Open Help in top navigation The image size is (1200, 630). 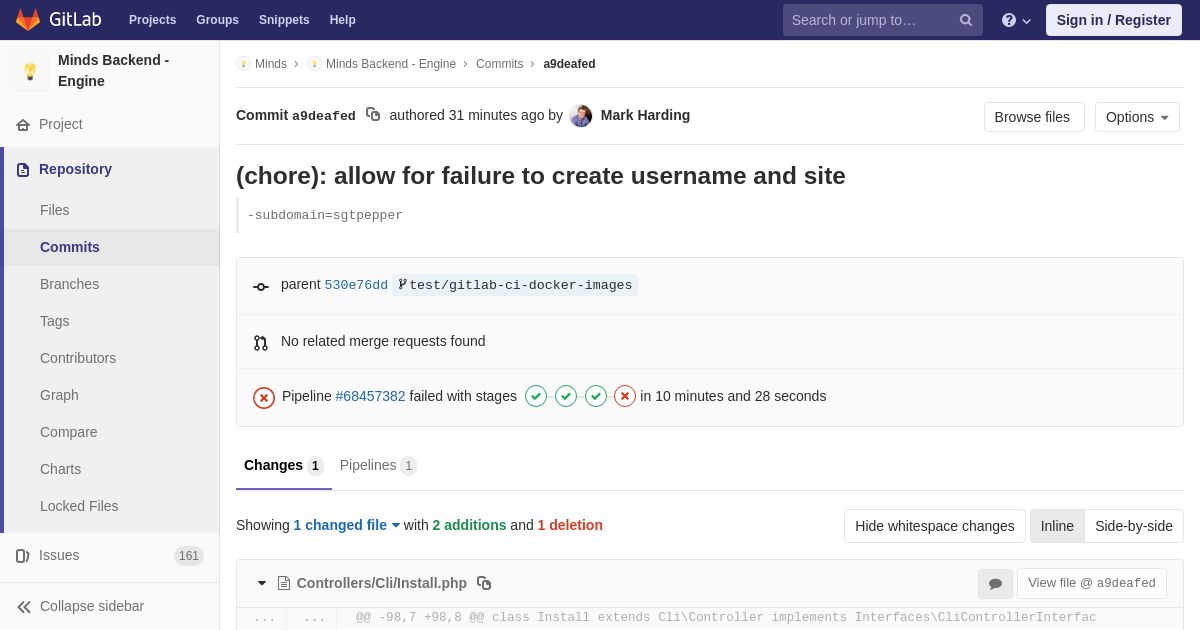[343, 20]
